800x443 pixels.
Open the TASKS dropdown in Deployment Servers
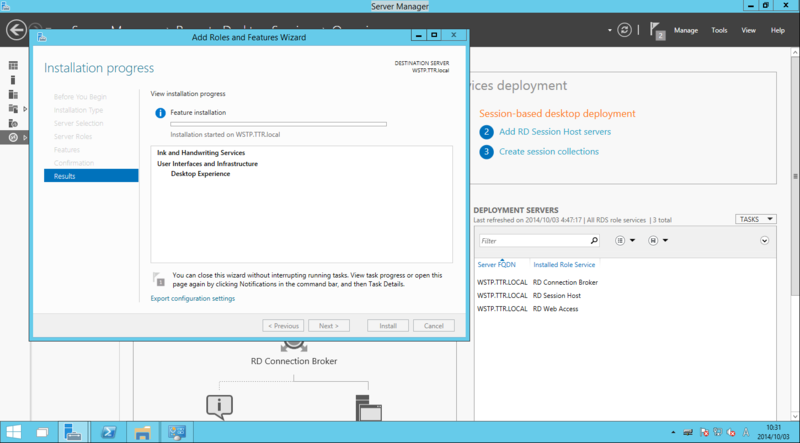756,219
